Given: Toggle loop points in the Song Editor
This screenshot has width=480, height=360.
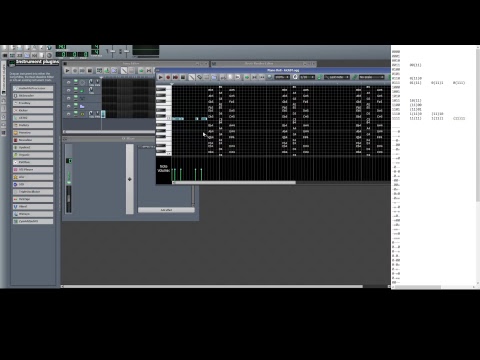Looking at the screenshot, I should pos(149,70).
